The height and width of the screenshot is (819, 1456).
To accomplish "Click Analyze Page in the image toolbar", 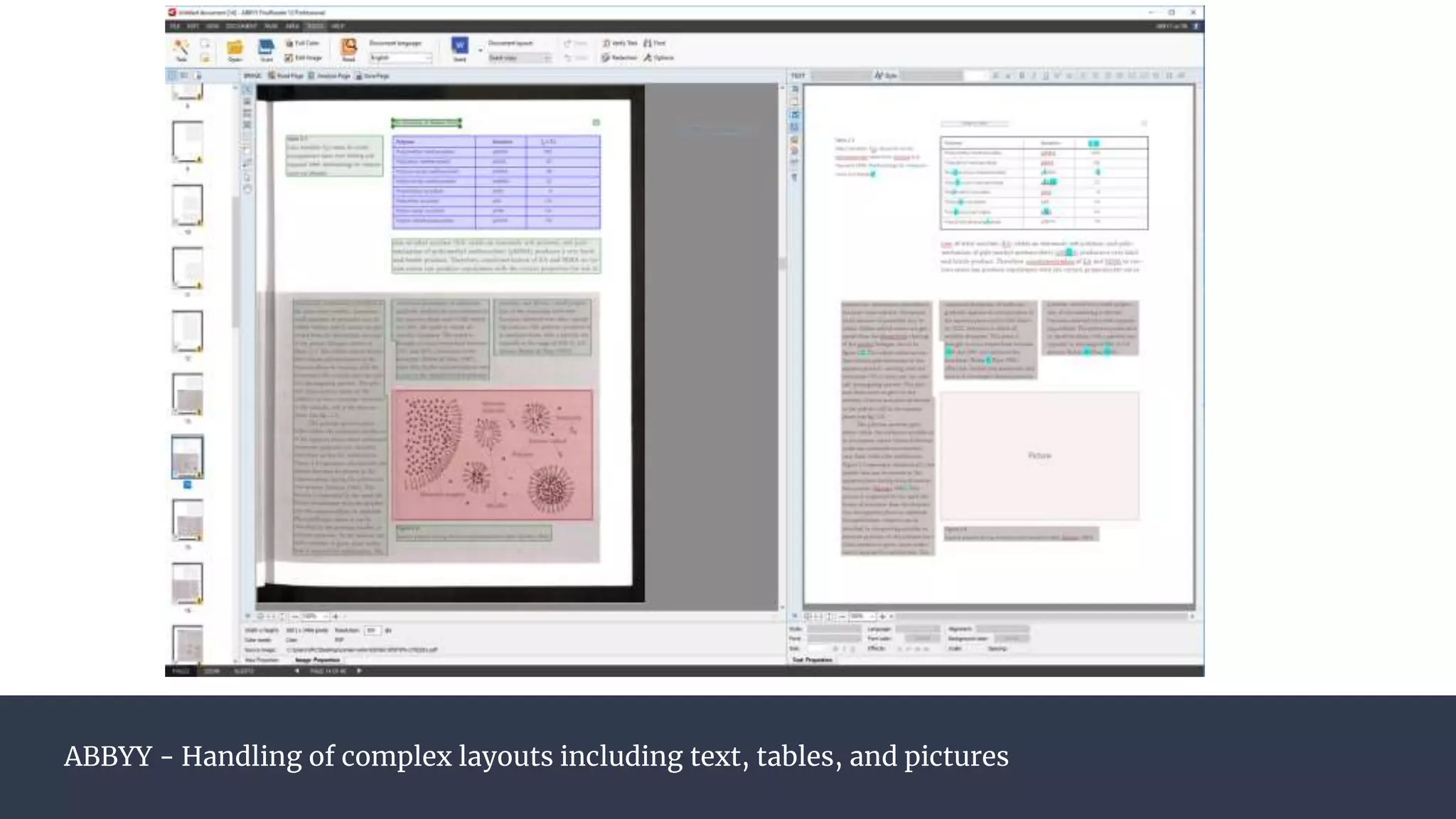I will [x=329, y=75].
